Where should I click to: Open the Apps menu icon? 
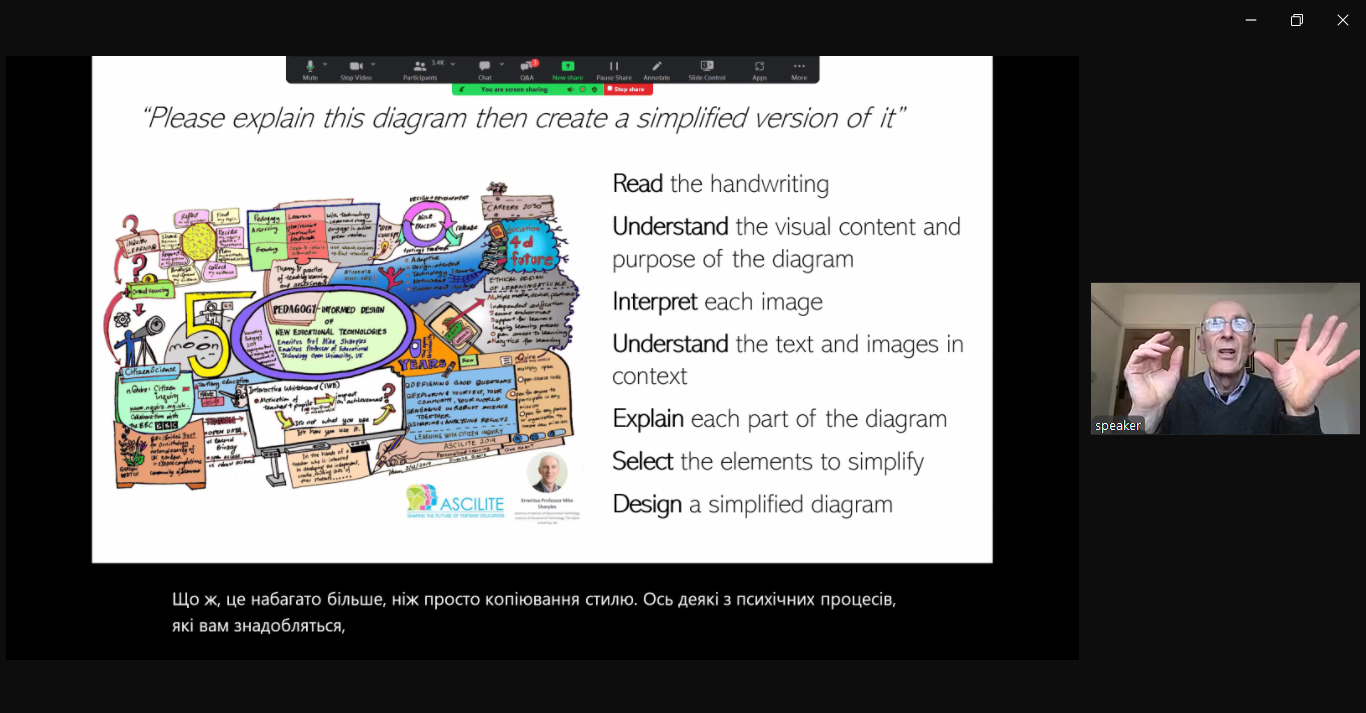coord(759,67)
